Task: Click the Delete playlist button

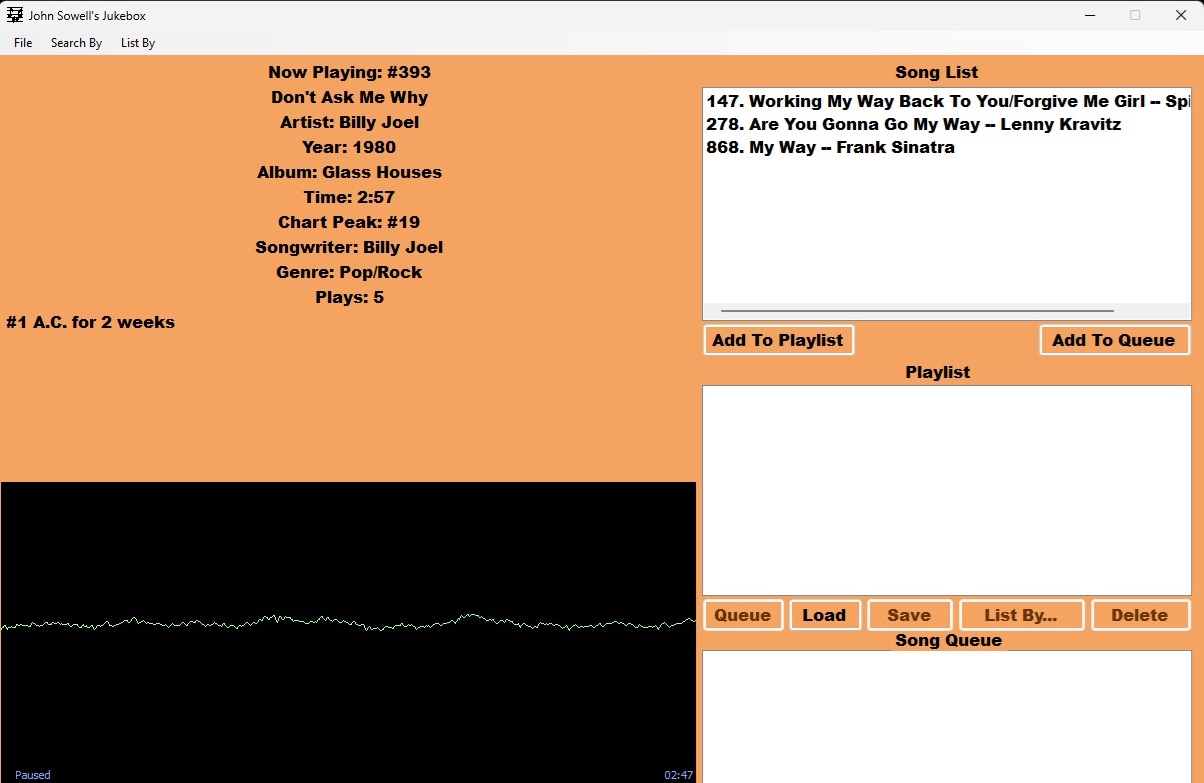Action: pos(1140,615)
